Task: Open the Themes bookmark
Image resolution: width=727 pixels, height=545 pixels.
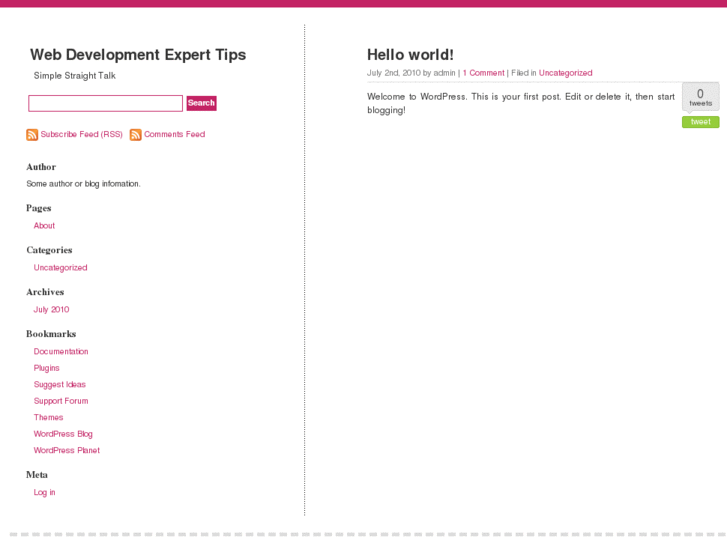Action: pos(48,417)
